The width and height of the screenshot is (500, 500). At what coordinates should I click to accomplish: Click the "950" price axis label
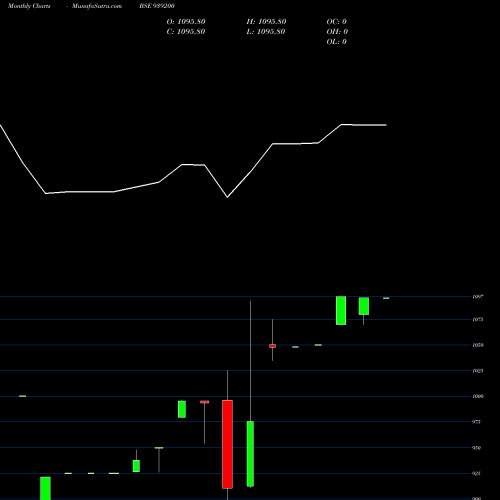pos(477,448)
